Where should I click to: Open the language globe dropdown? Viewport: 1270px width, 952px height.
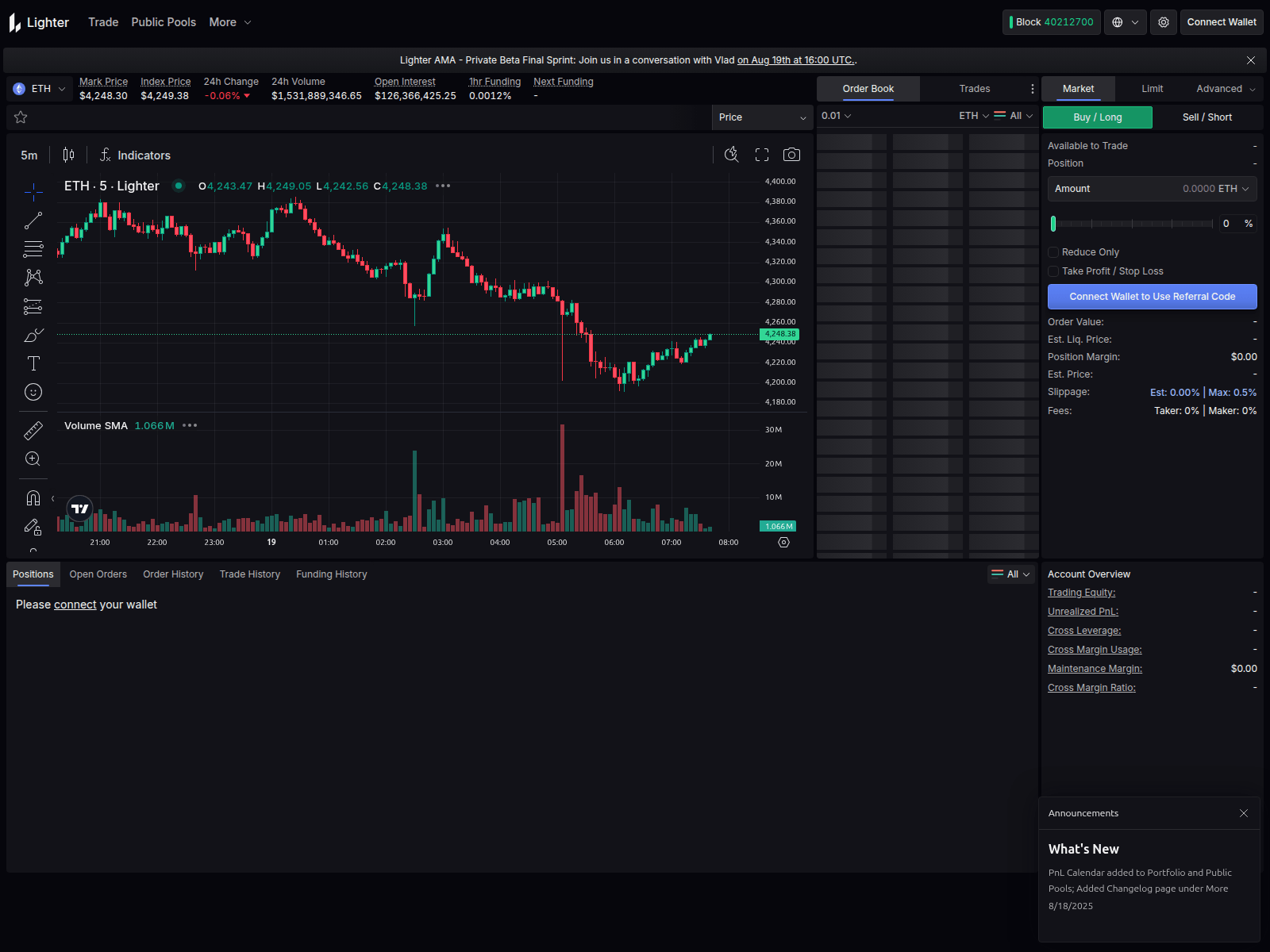click(x=1126, y=22)
